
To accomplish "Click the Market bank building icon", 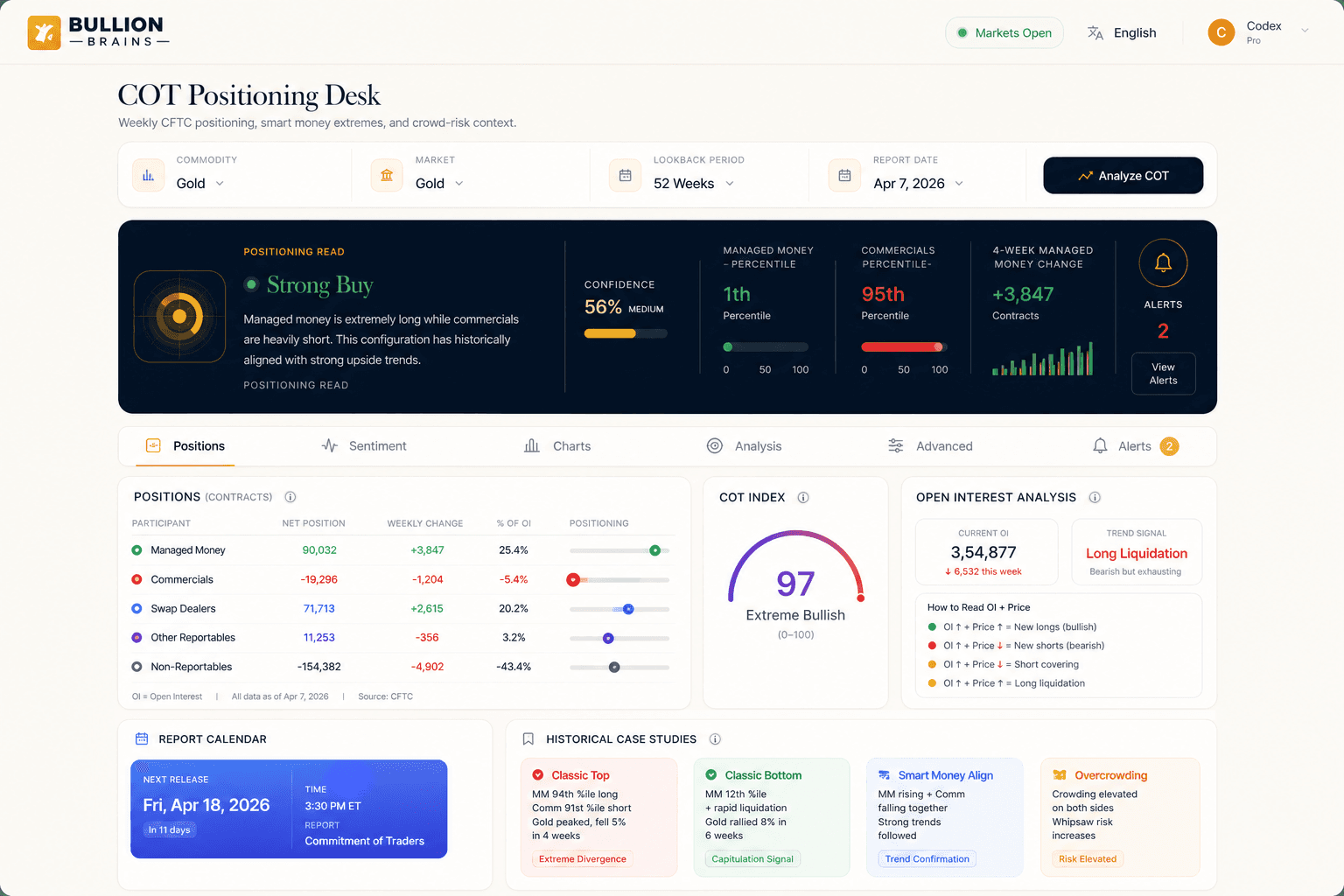I will pos(387,175).
